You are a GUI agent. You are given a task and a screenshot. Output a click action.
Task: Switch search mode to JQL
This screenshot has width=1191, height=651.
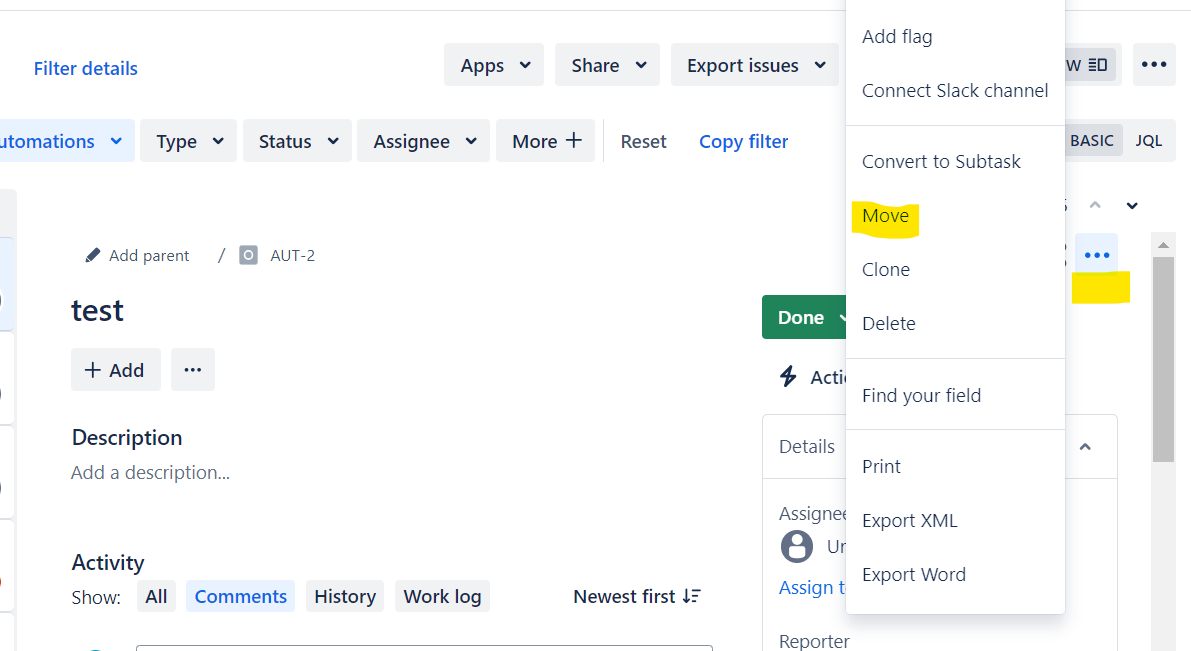point(1149,140)
